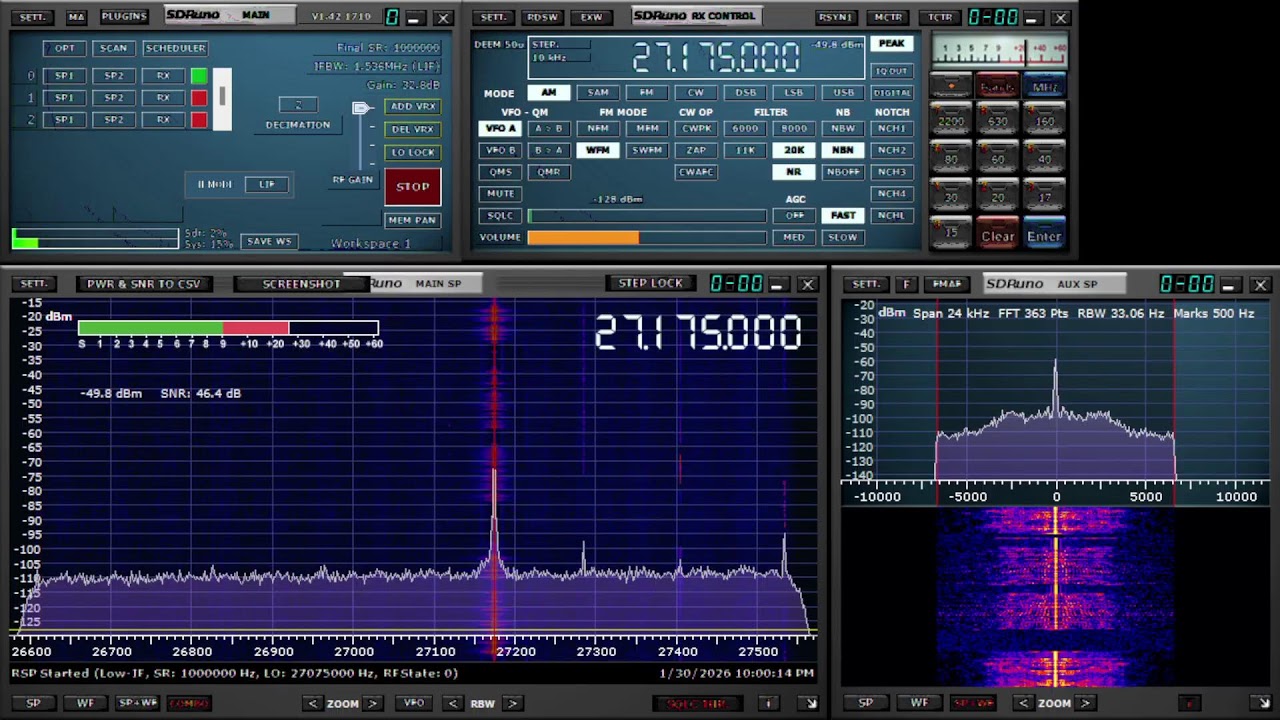Image resolution: width=1280 pixels, height=720 pixels.
Task: Export PWR & SNR TO CSV
Action: click(144, 284)
